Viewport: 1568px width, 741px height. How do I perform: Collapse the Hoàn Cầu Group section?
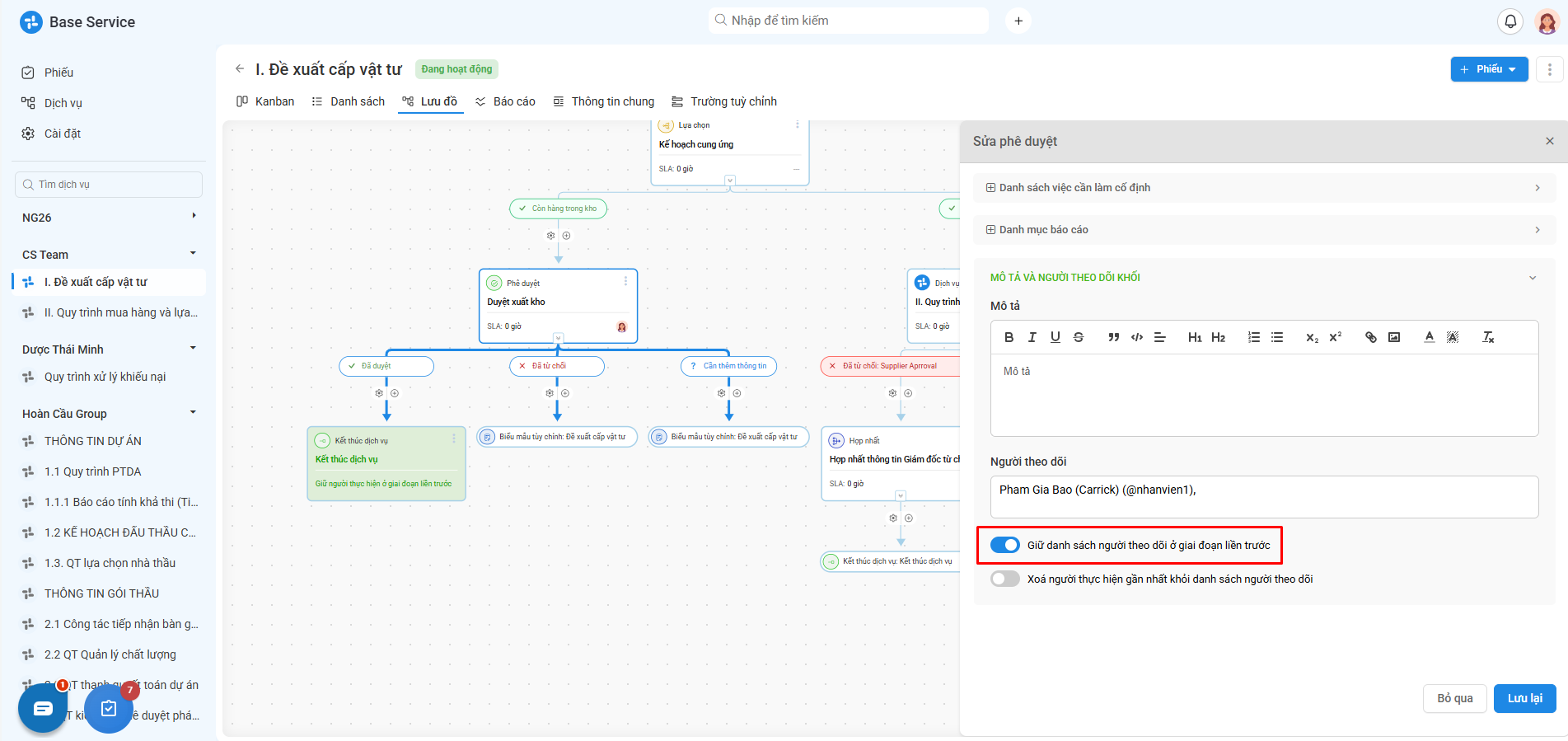(194, 412)
